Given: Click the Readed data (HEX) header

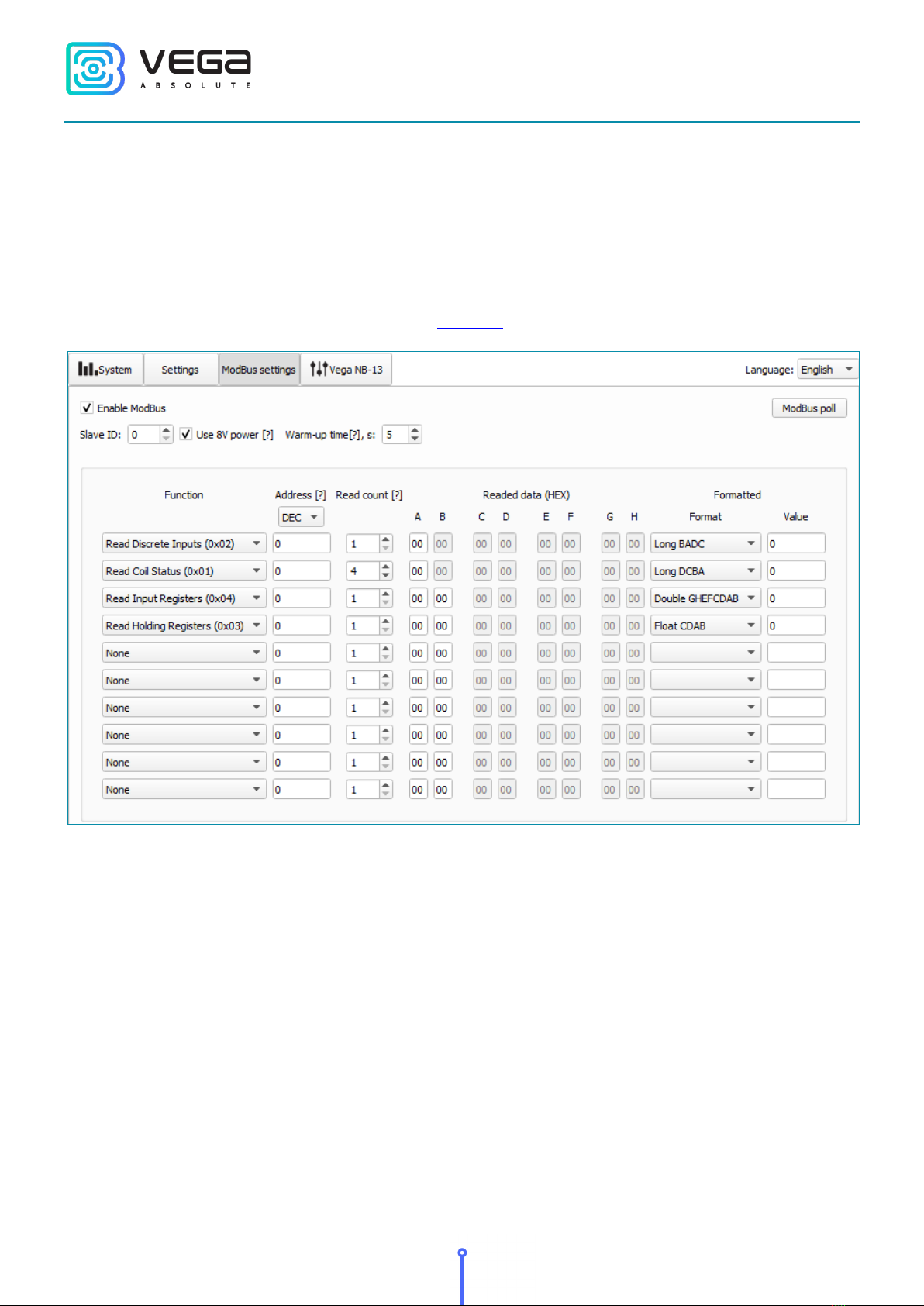Looking at the screenshot, I should [526, 494].
